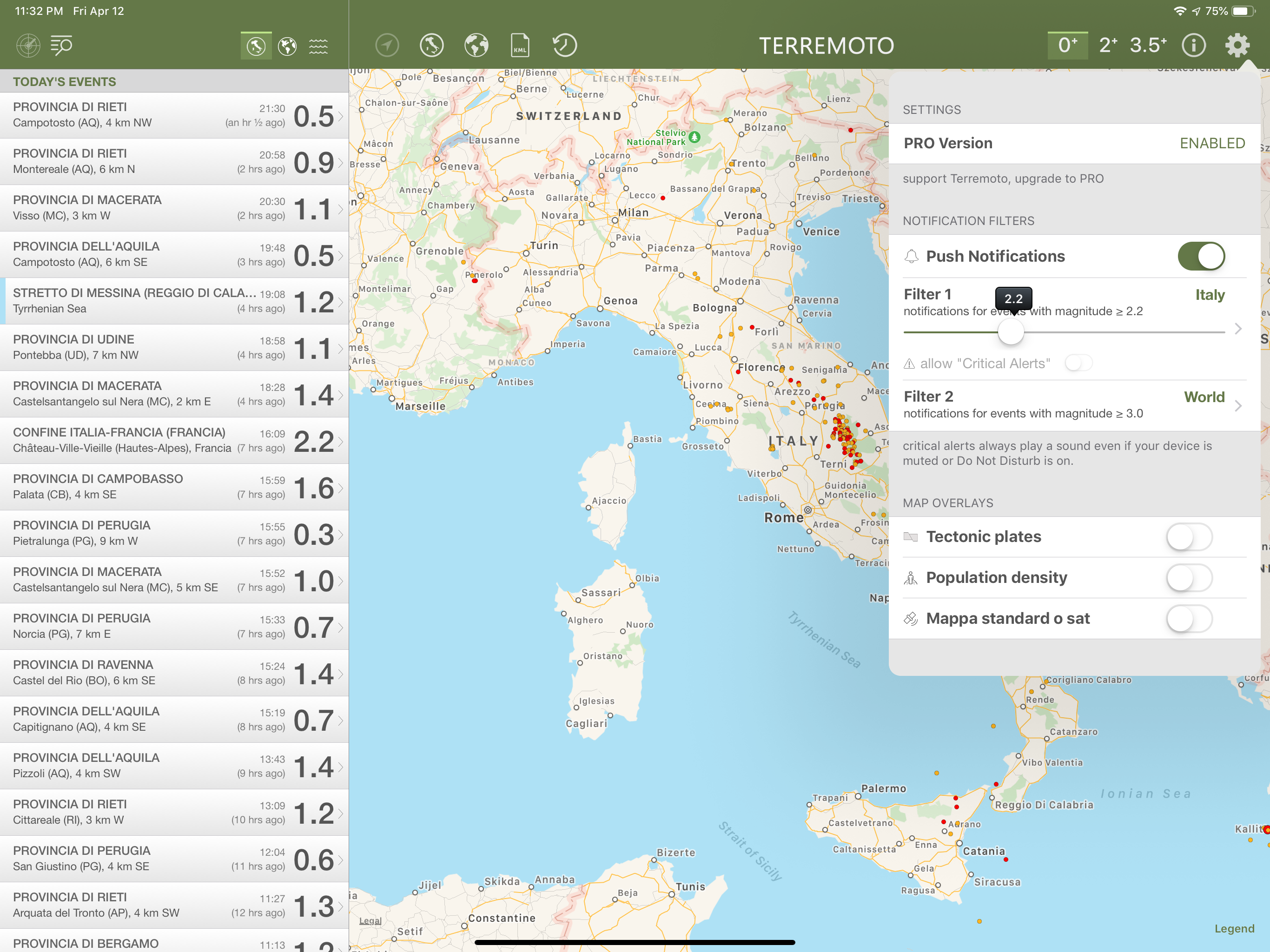Toggle Mappa standard o sat switch
This screenshot has width=1270, height=952.
pos(1189,618)
